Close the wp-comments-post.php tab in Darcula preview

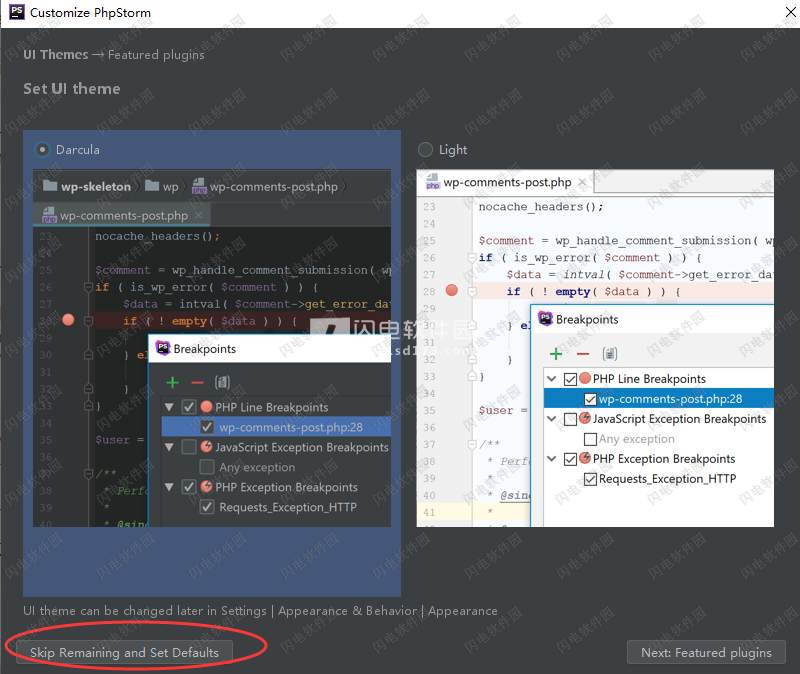click(198, 215)
